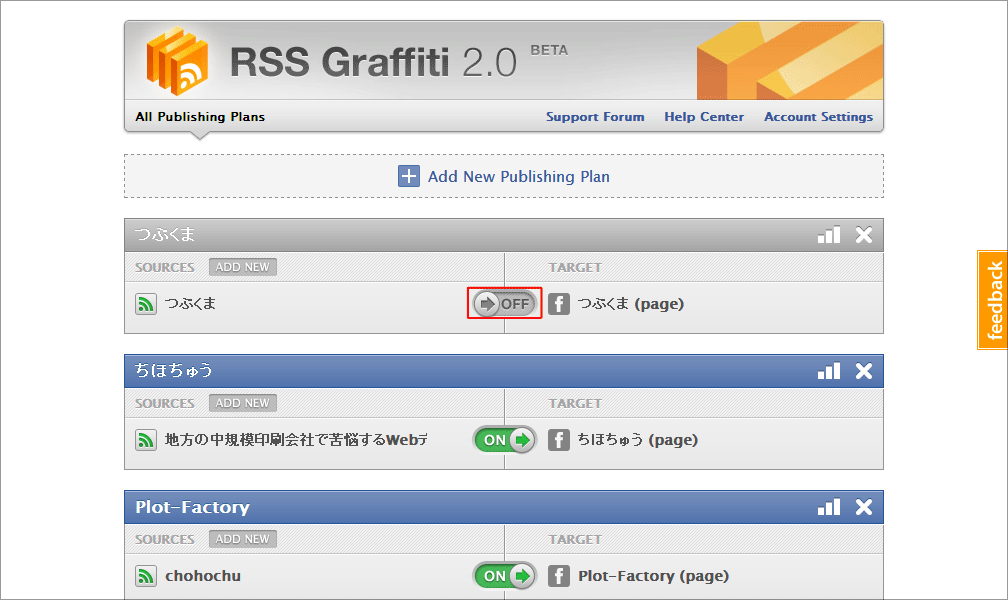Open the Support Forum link
Image resolution: width=1008 pixels, height=600 pixels.
595,116
